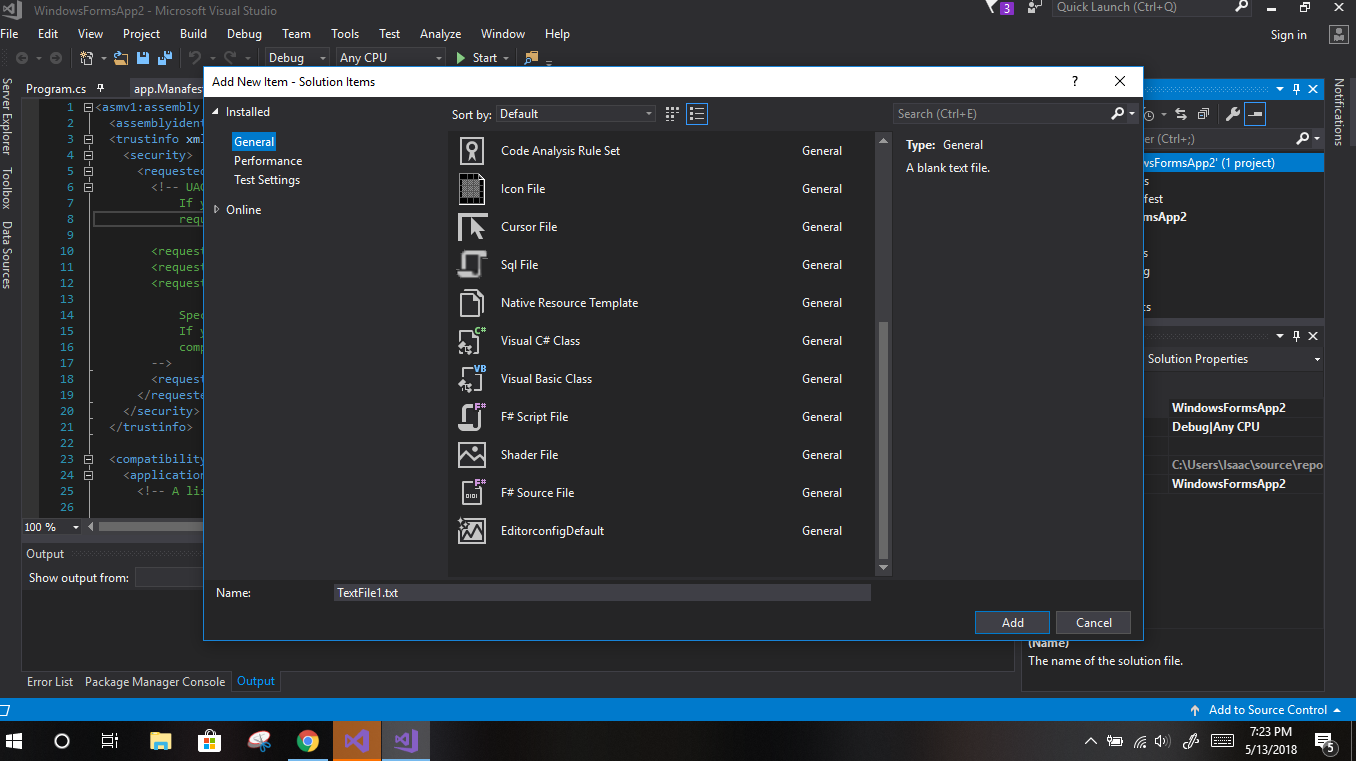
Task: Select the F# Source File icon
Action: click(472, 493)
